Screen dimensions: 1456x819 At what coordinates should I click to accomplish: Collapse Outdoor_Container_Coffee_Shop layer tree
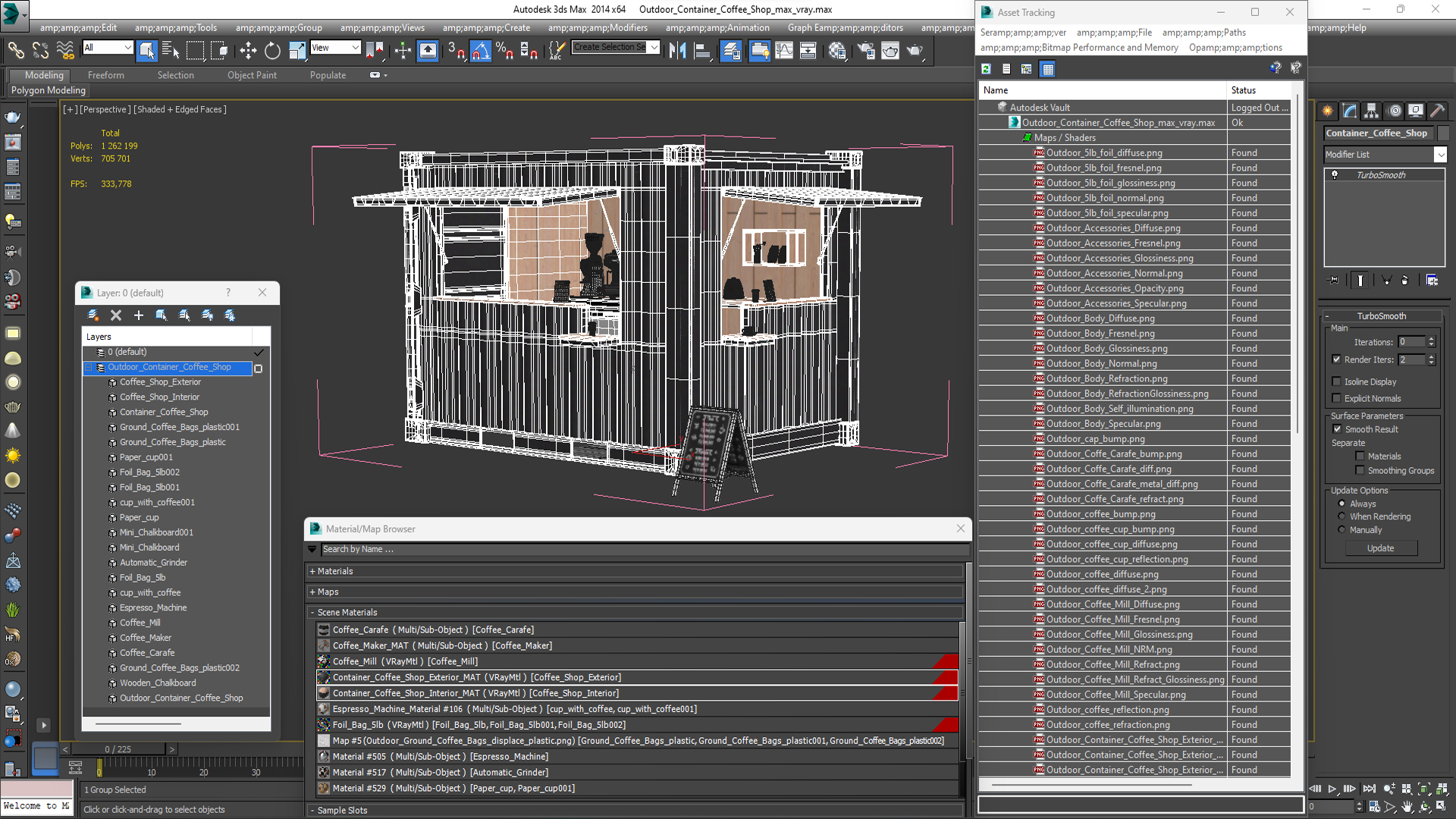(x=89, y=367)
